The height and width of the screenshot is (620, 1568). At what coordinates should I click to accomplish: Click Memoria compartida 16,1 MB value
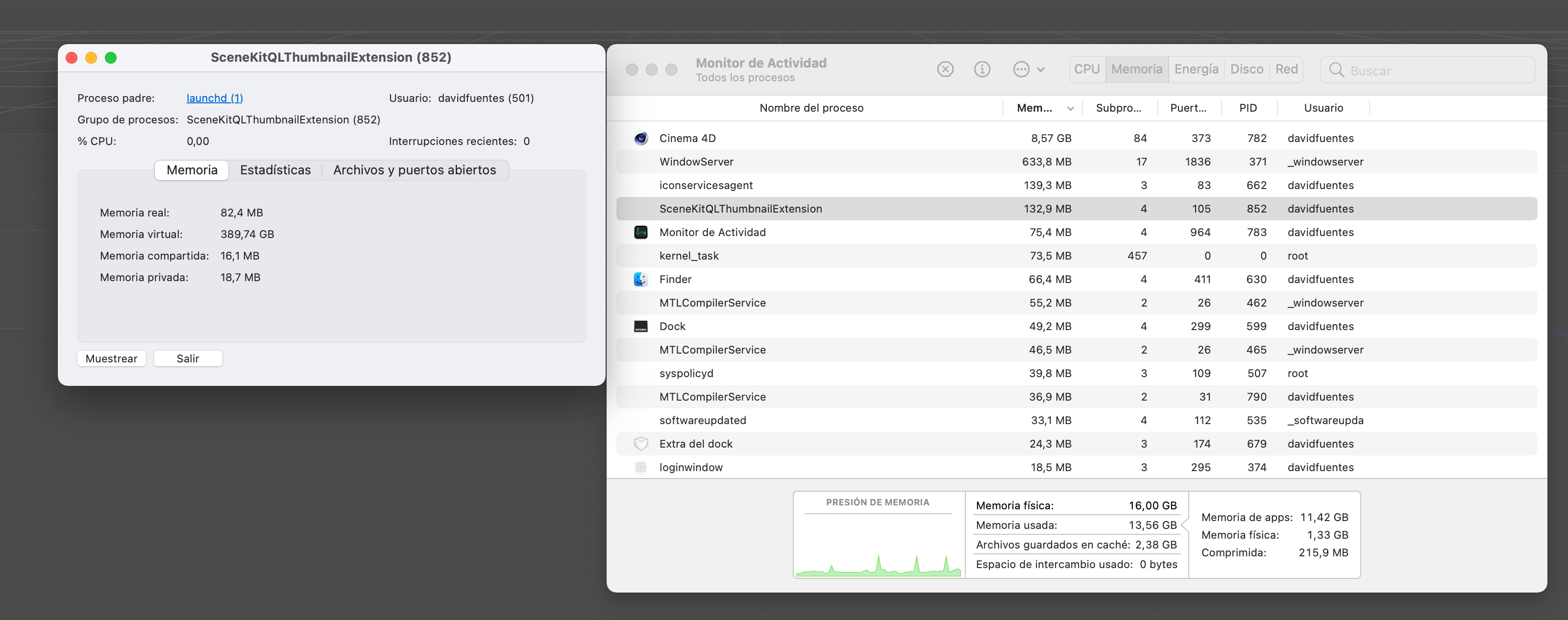click(240, 256)
